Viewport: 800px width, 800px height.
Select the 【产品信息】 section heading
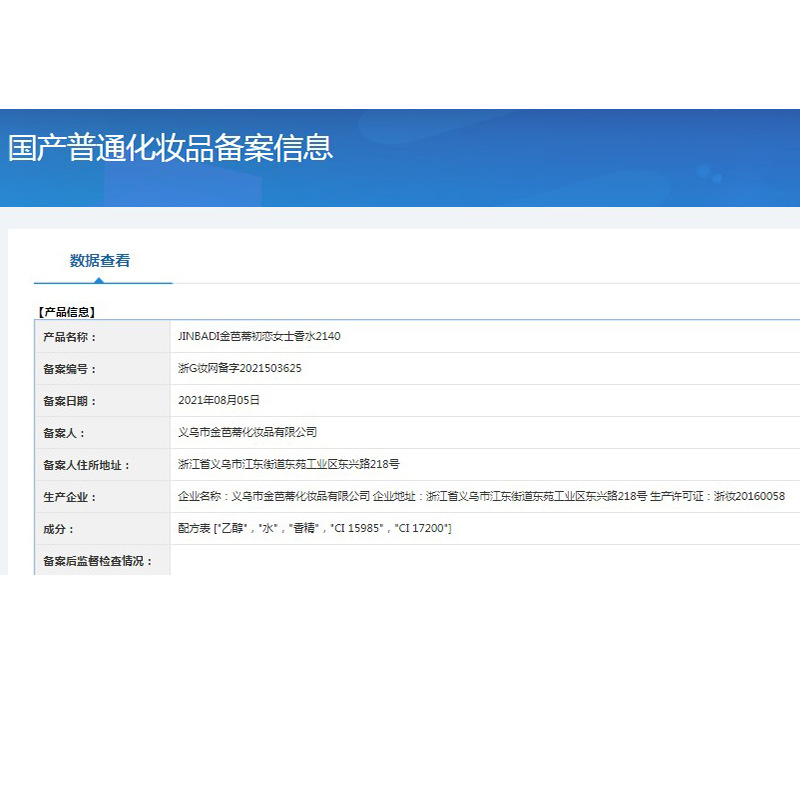tap(66, 312)
